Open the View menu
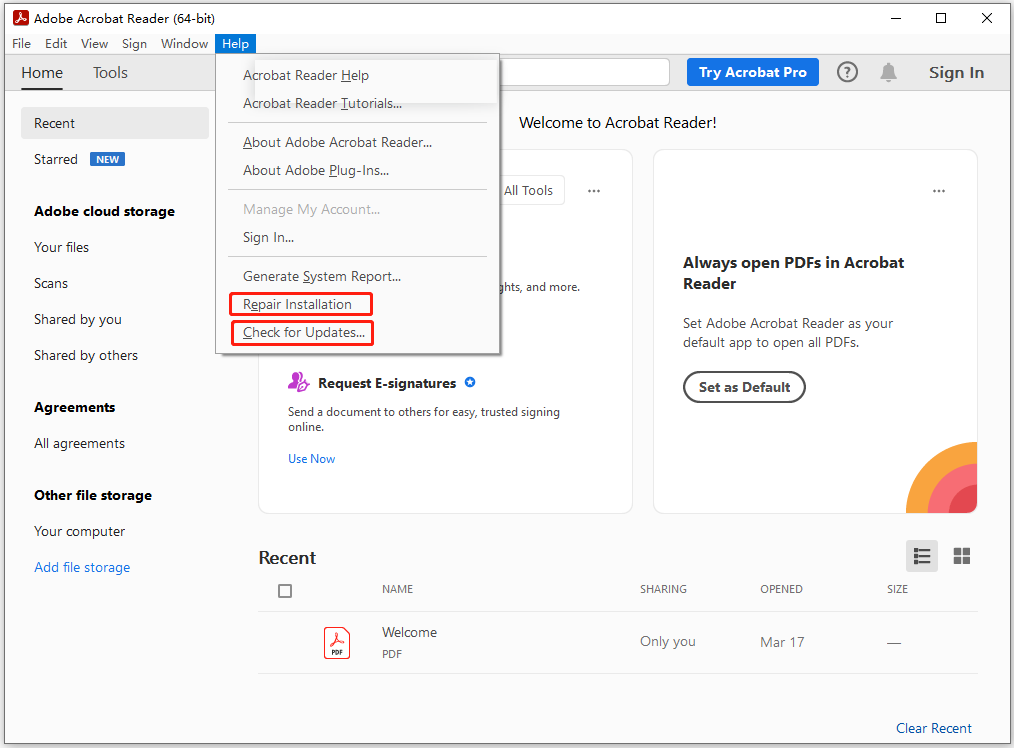 coord(94,43)
